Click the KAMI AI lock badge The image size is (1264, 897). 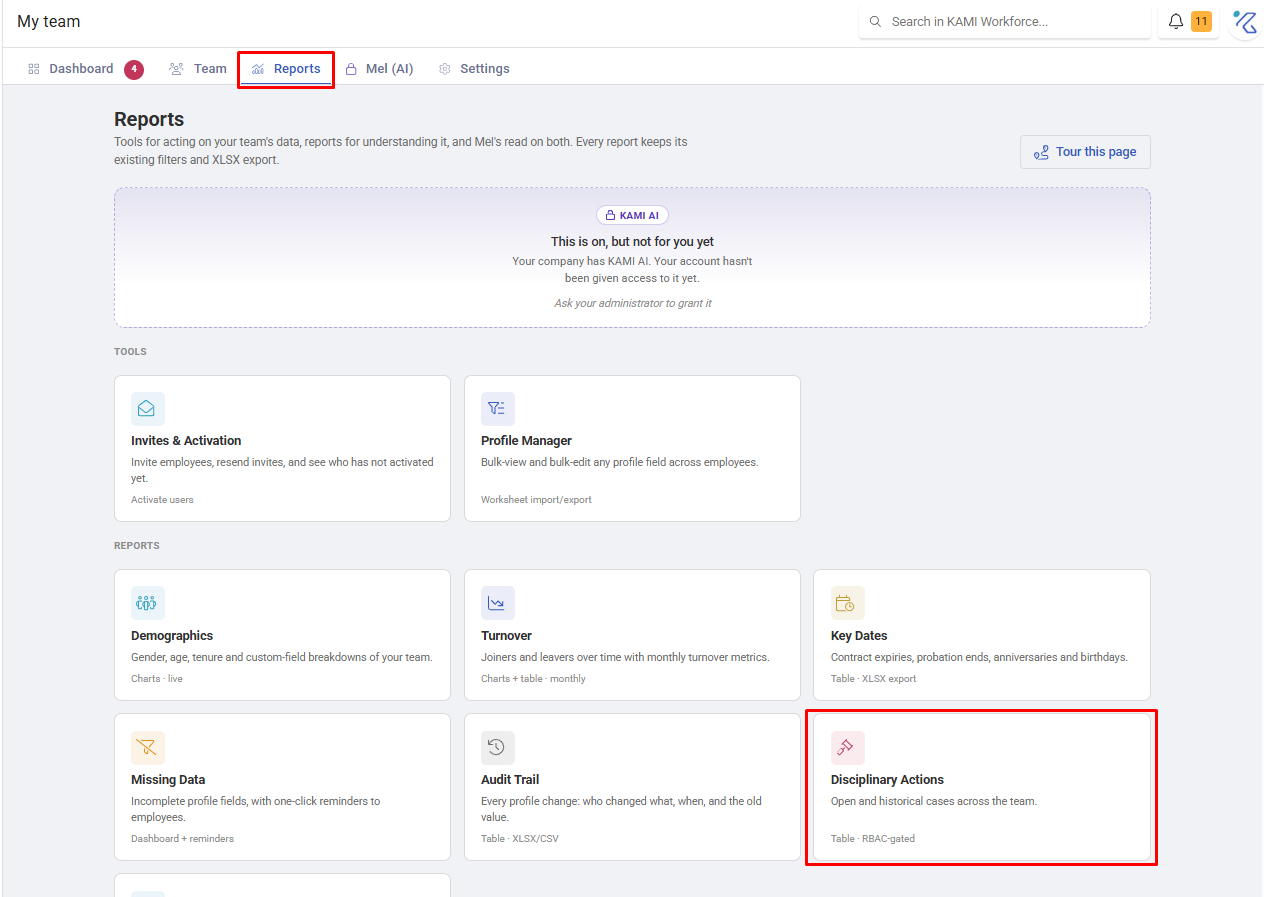[632, 215]
